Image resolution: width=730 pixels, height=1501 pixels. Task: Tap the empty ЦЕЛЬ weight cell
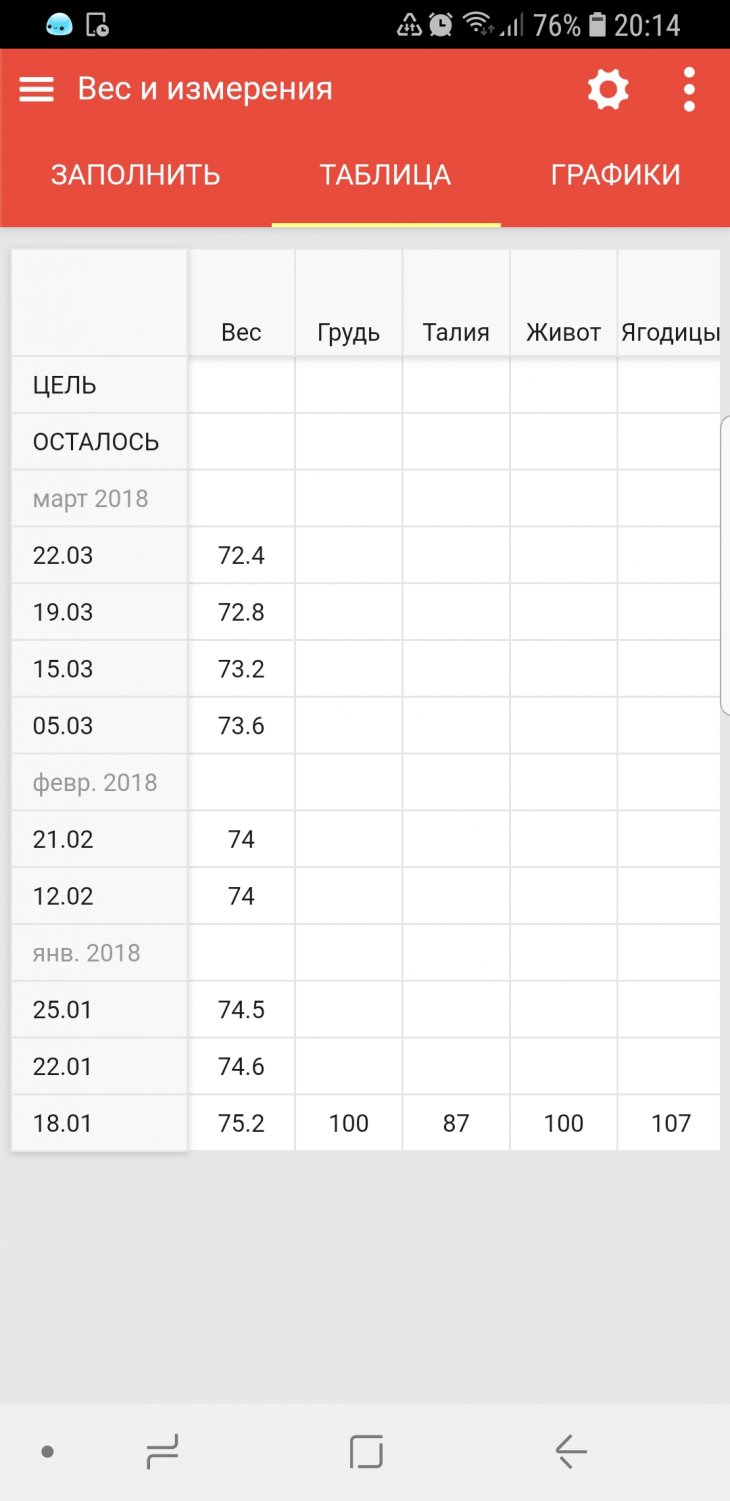[x=241, y=385]
